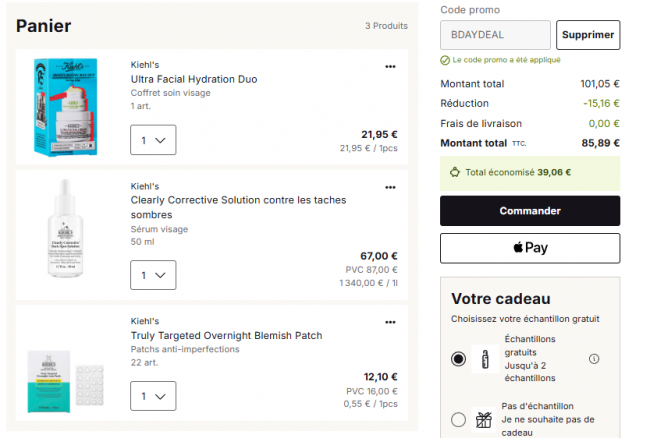Open the Truly Targeted Overnight Blemish Patch link
Viewport: 650px width, 438px height.
point(226,335)
